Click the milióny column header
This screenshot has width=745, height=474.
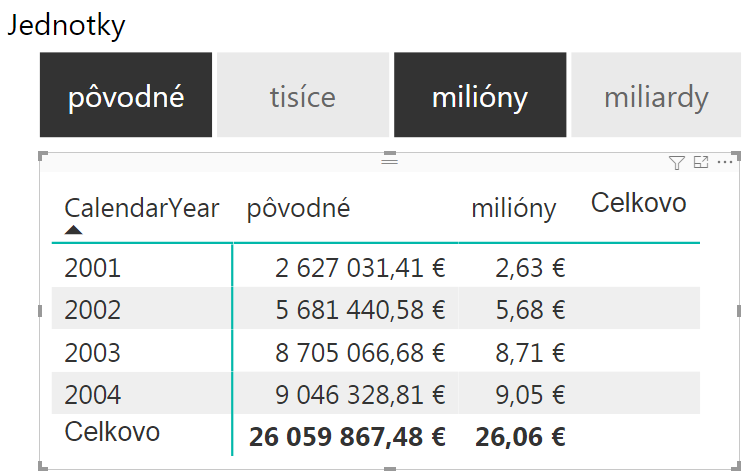pos(514,208)
